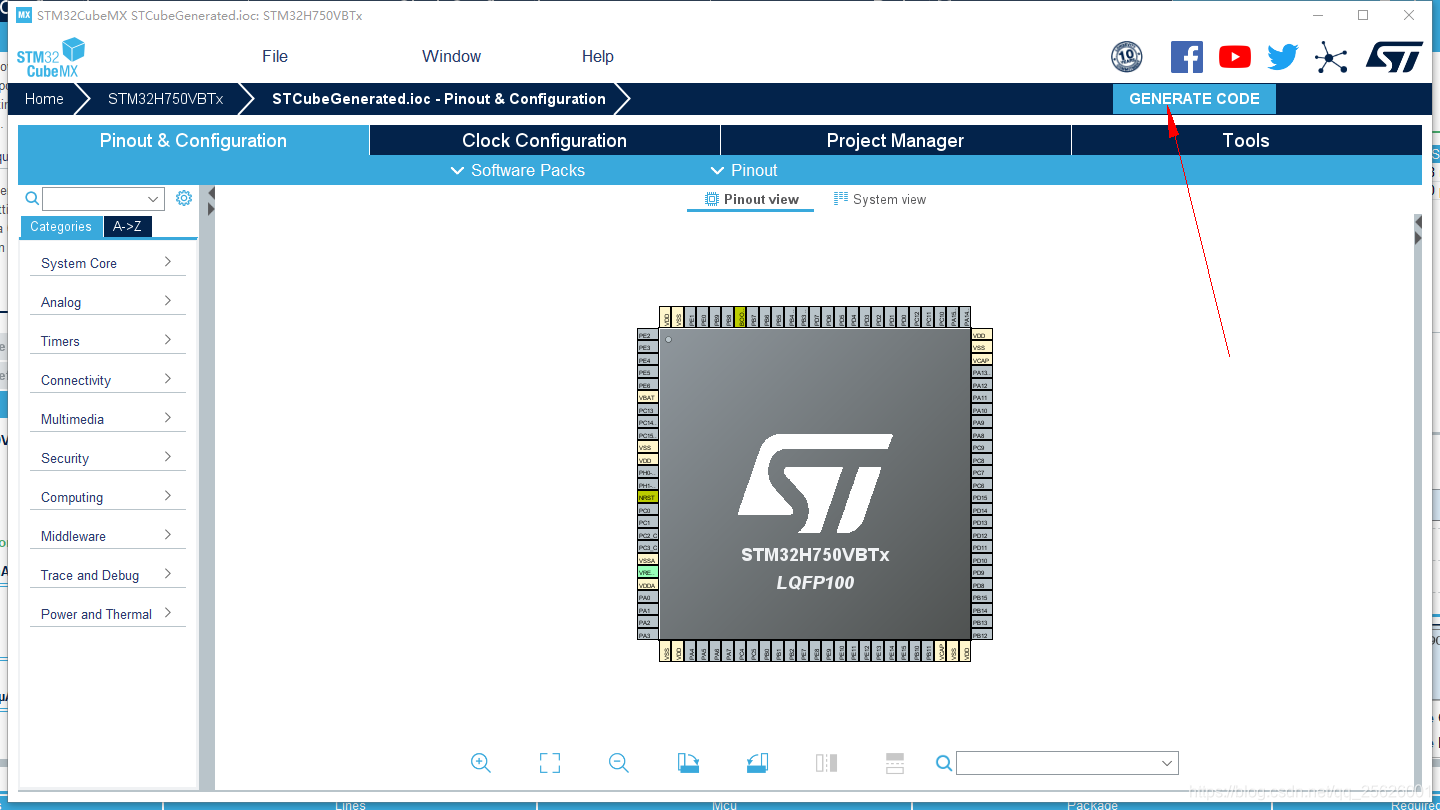The width and height of the screenshot is (1440, 810).
Task: Switch to the Categories tab
Action: [61, 227]
